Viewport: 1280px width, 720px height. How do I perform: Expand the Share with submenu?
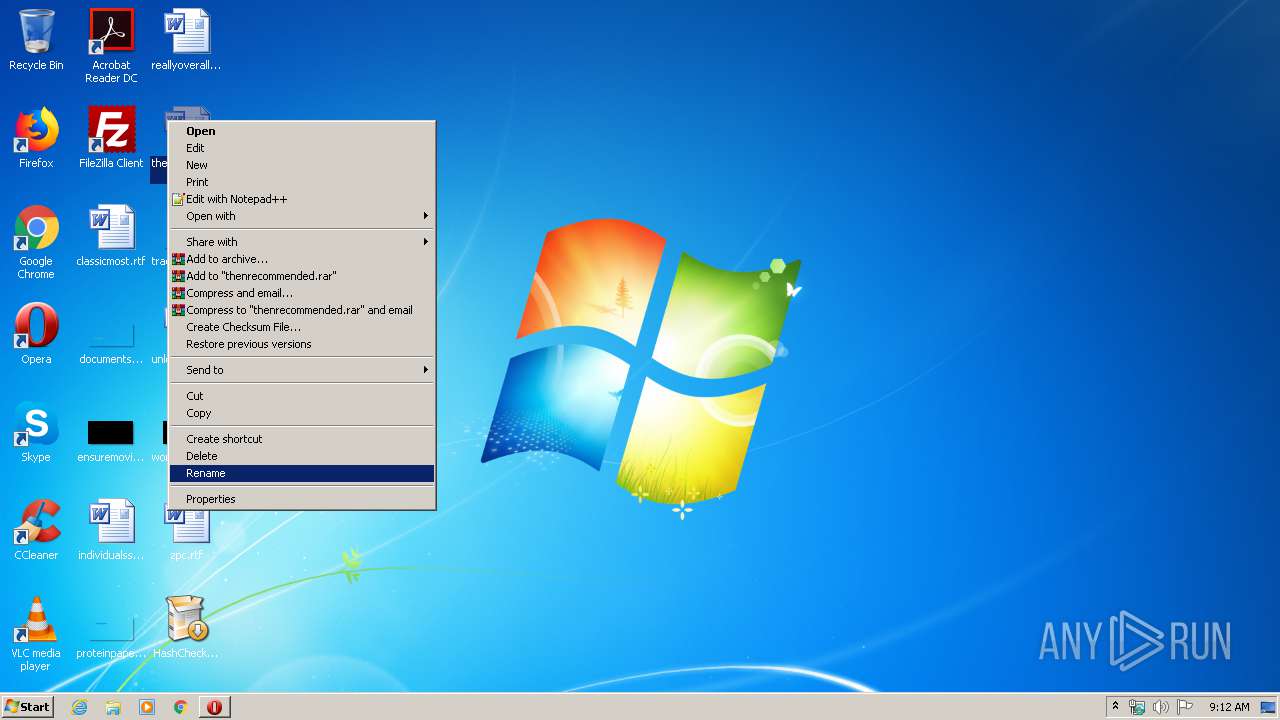(302, 242)
